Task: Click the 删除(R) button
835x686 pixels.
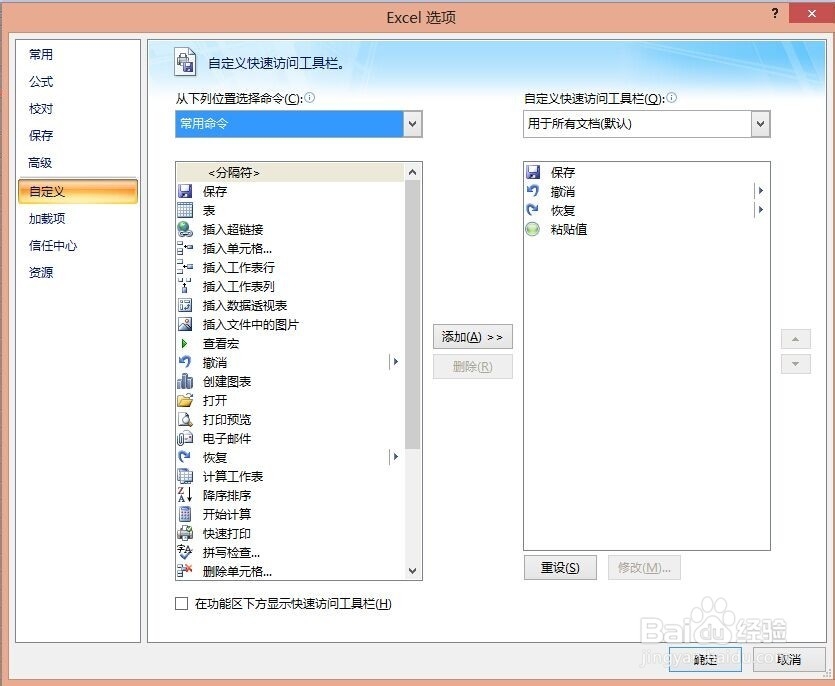Action: (x=473, y=366)
